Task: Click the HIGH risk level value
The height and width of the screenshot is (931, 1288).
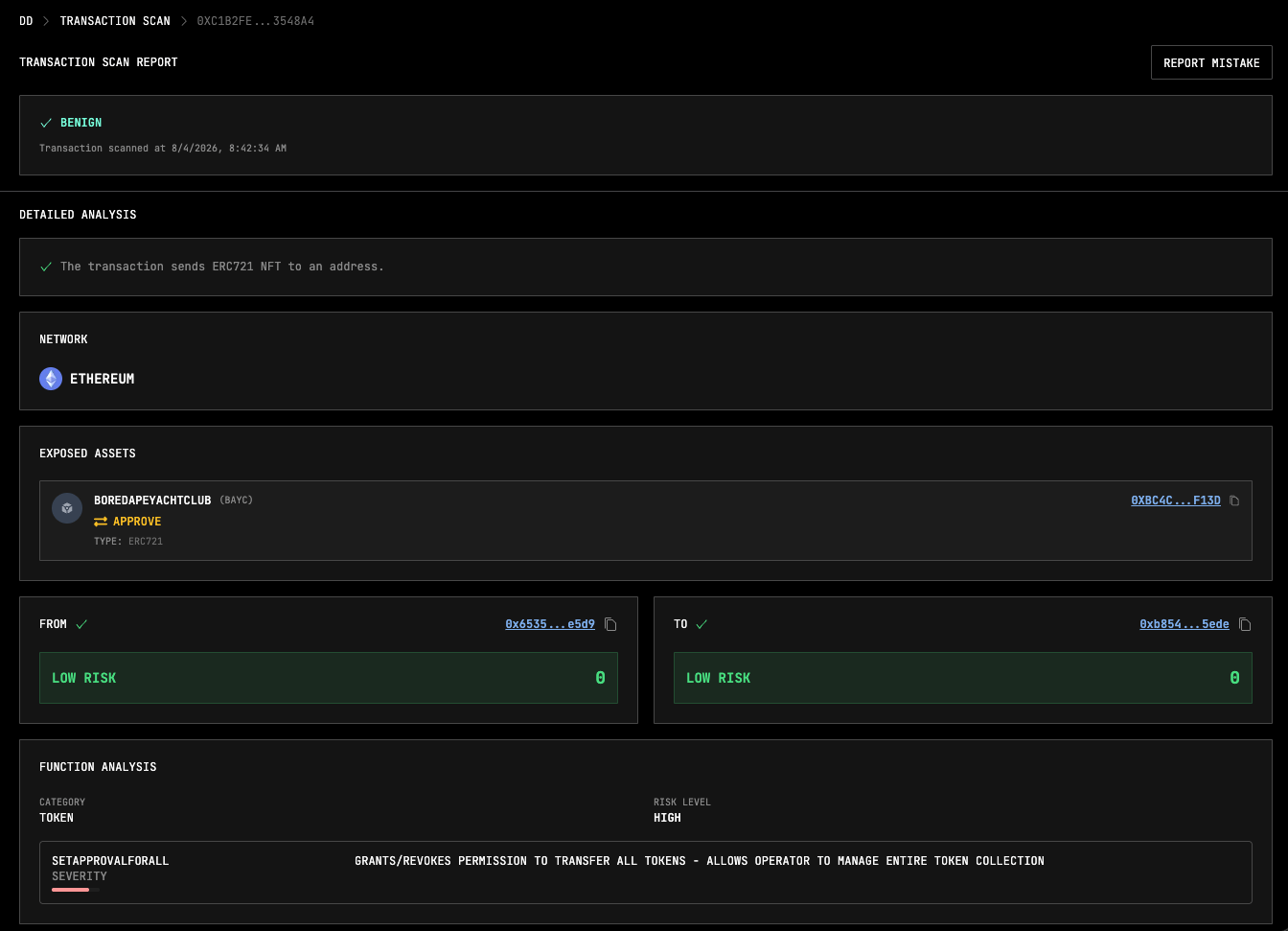Action: coord(667,818)
